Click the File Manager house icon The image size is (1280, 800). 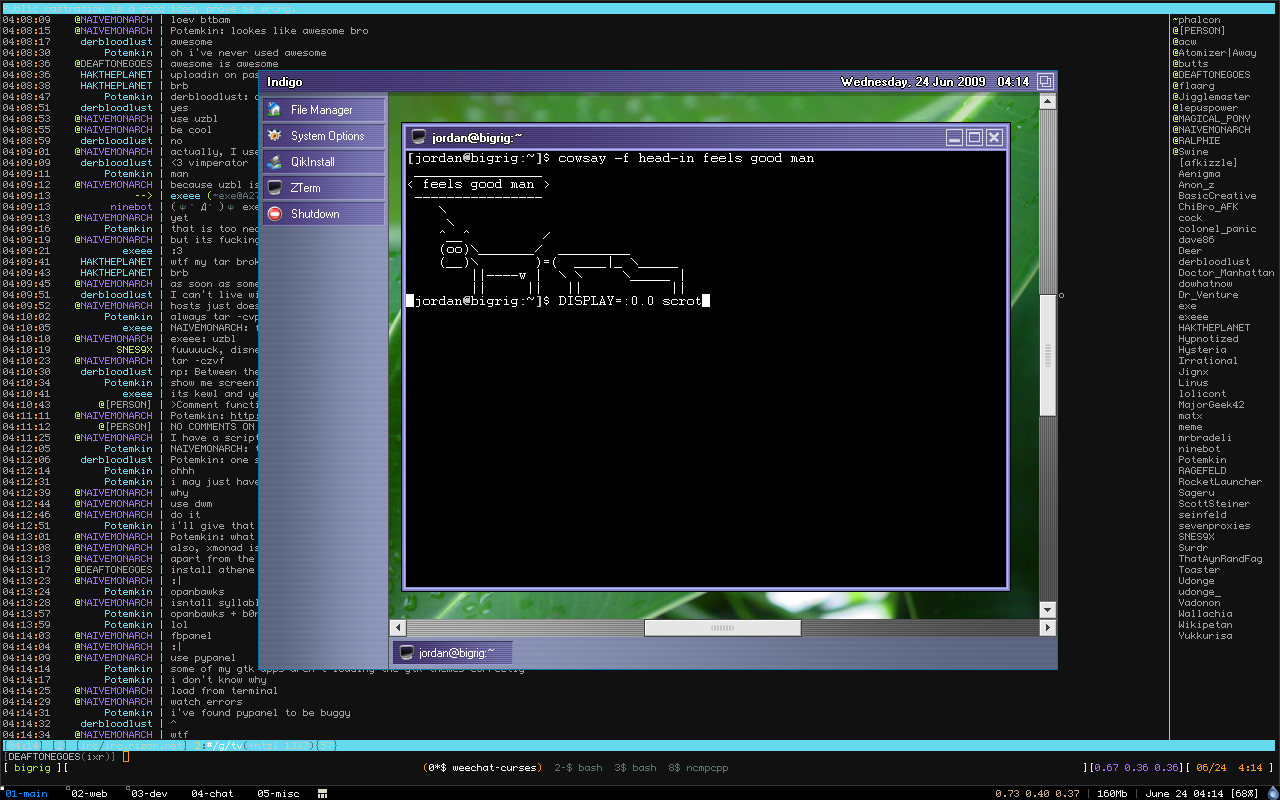point(275,110)
